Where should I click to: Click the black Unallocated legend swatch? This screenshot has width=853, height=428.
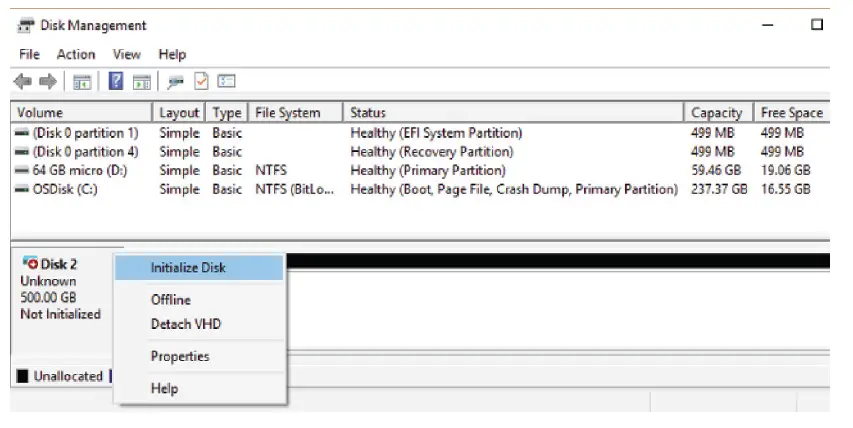click(x=22, y=376)
